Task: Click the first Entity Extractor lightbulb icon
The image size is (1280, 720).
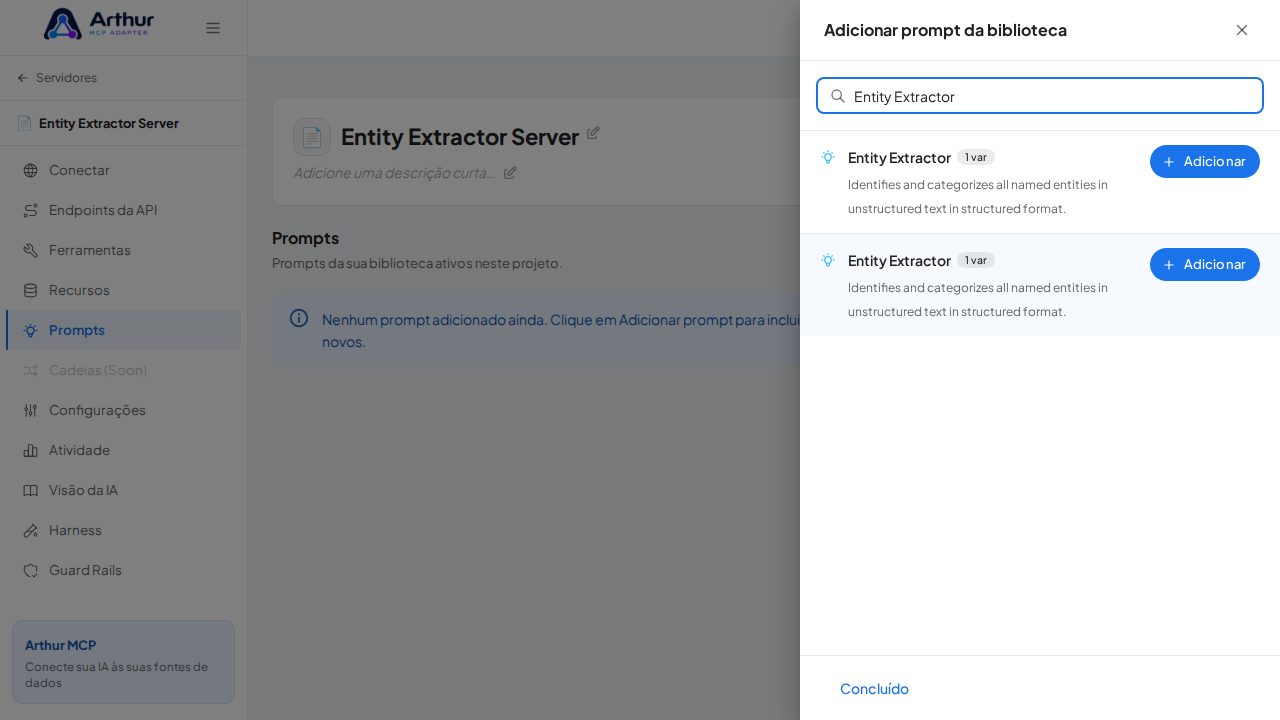Action: (828, 157)
